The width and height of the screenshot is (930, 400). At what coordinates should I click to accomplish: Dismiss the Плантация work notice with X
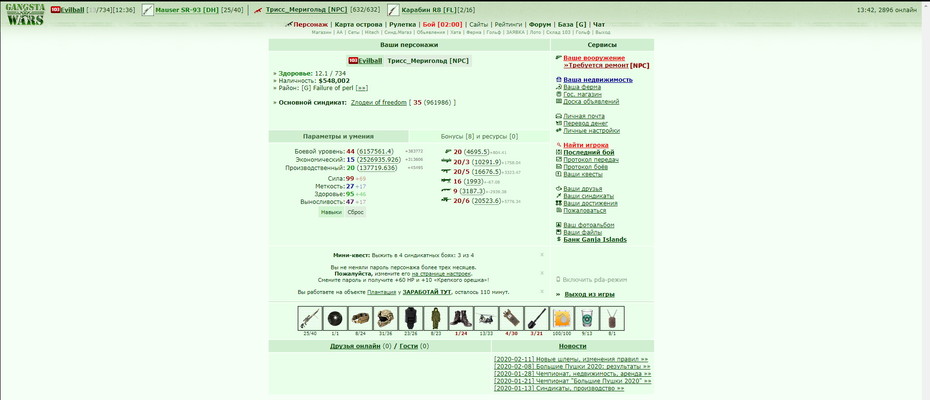tap(542, 291)
